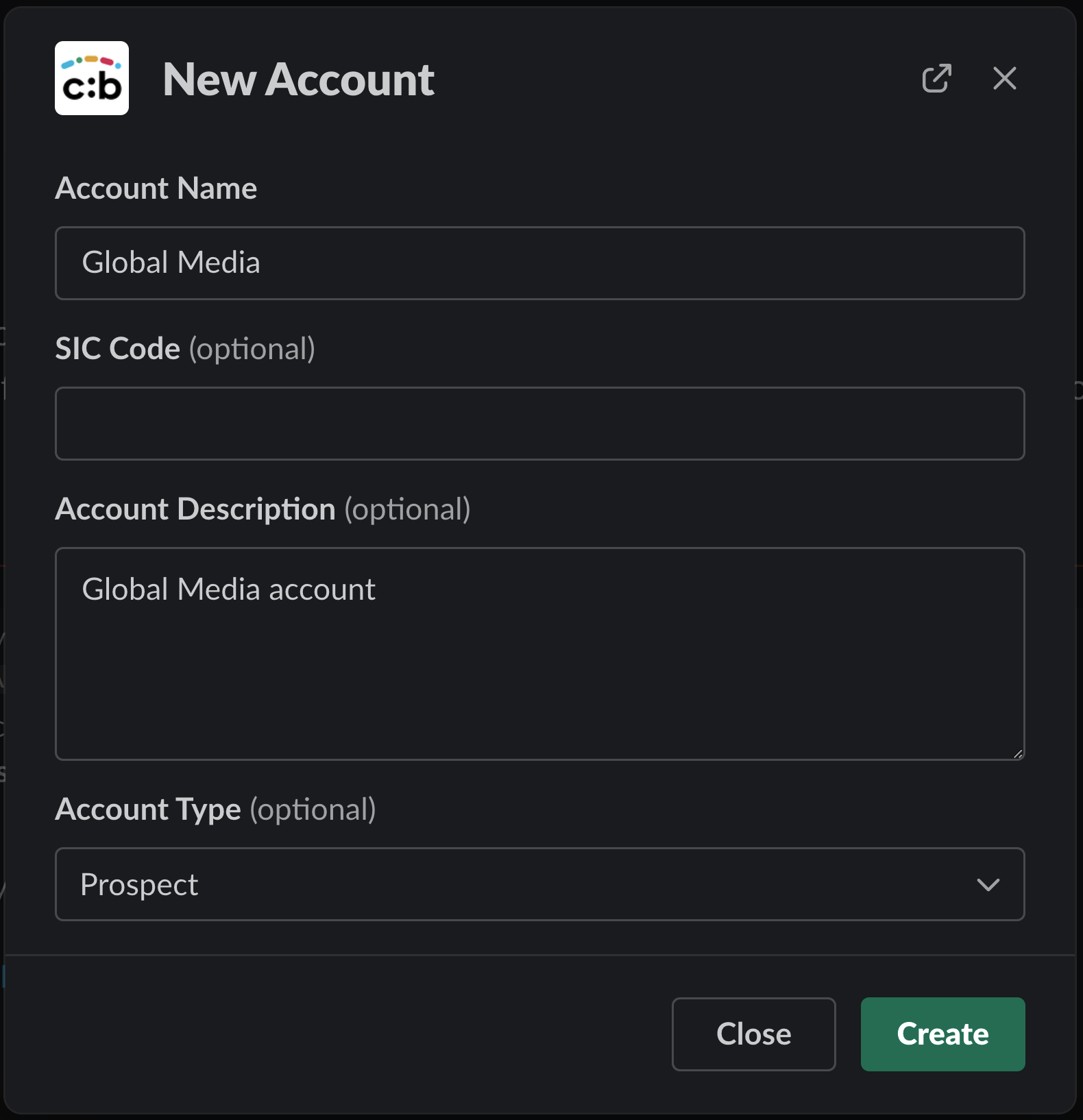This screenshot has width=1083, height=1120.
Task: Click the "Global Media account" description text
Action: pos(228,589)
